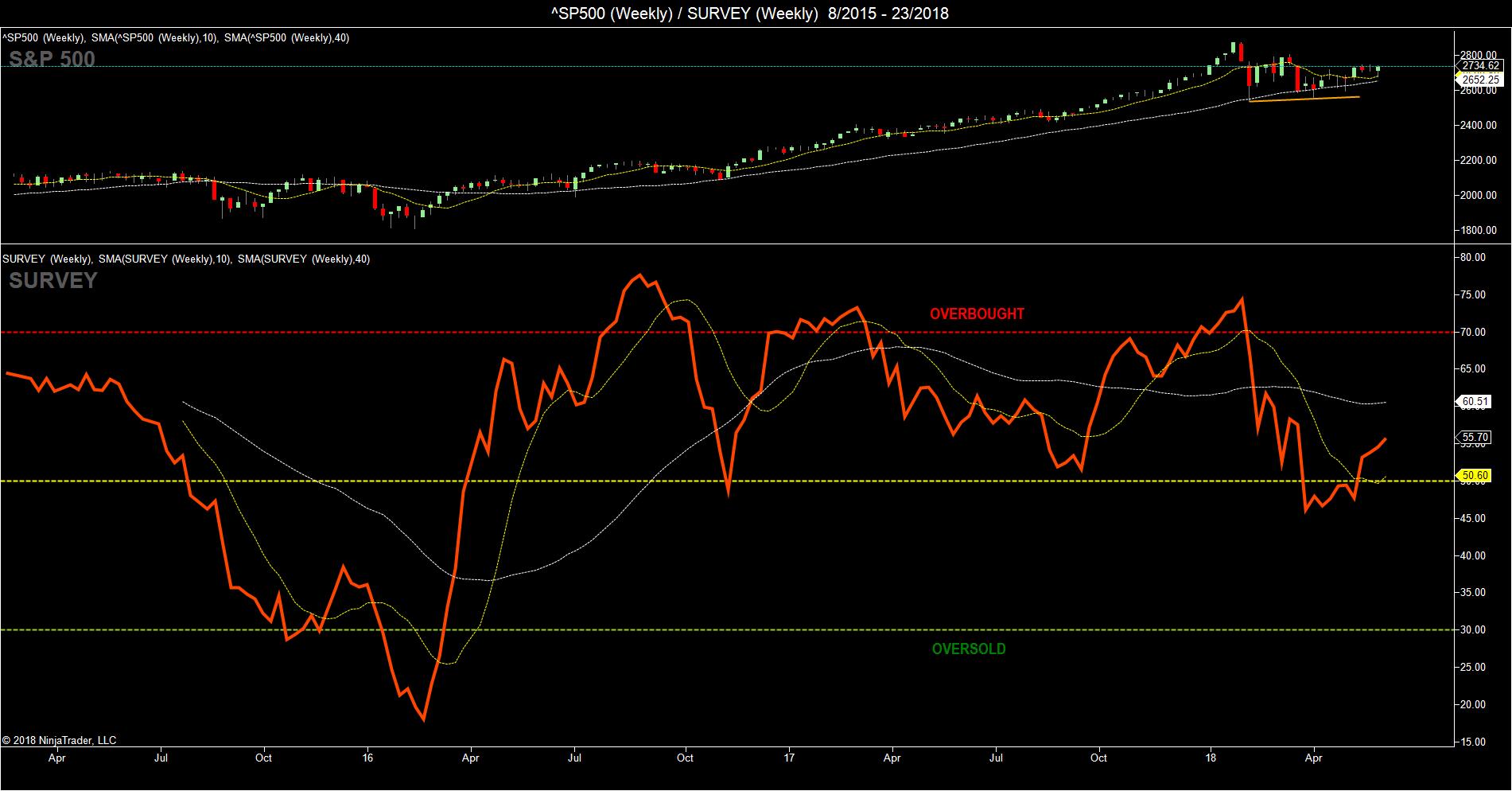
Task: Click the 1800.00 price axis label
Action: tap(1480, 231)
